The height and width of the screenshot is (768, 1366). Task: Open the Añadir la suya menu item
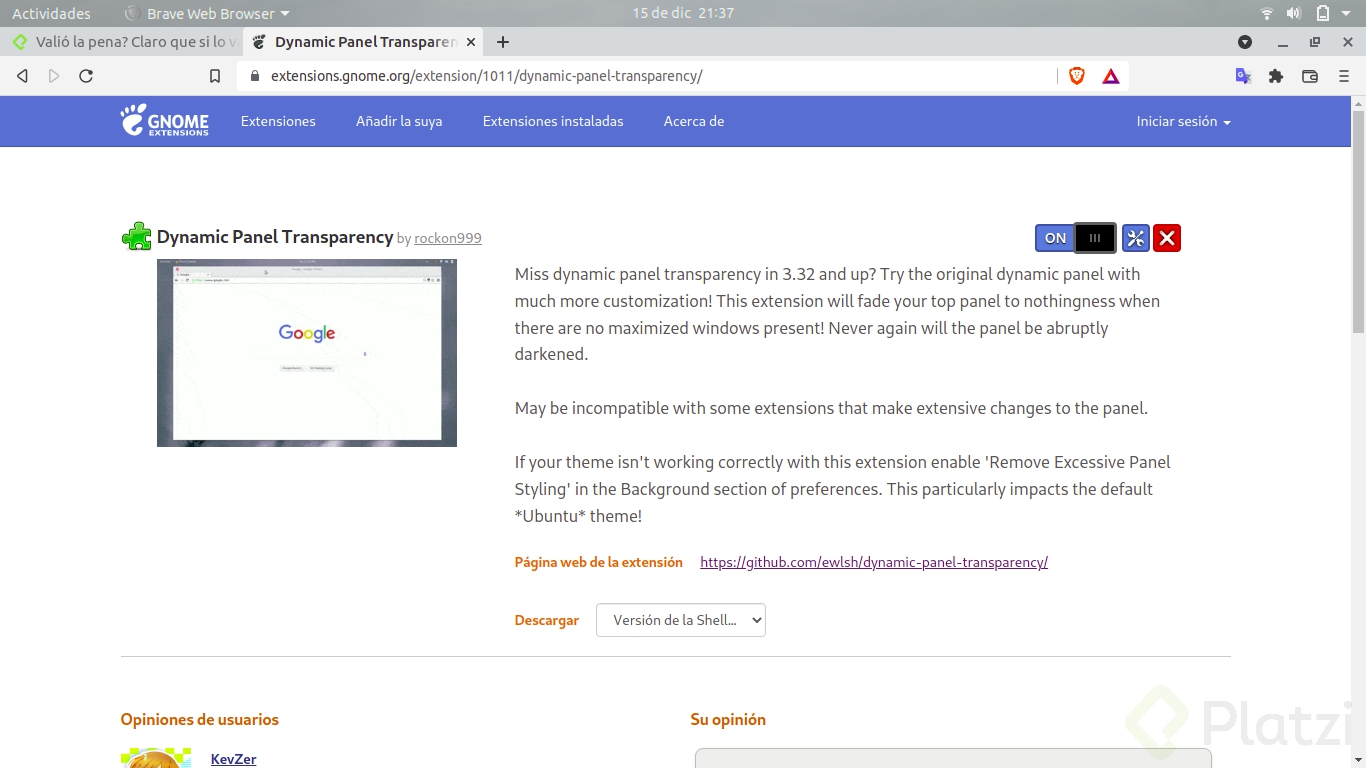399,121
